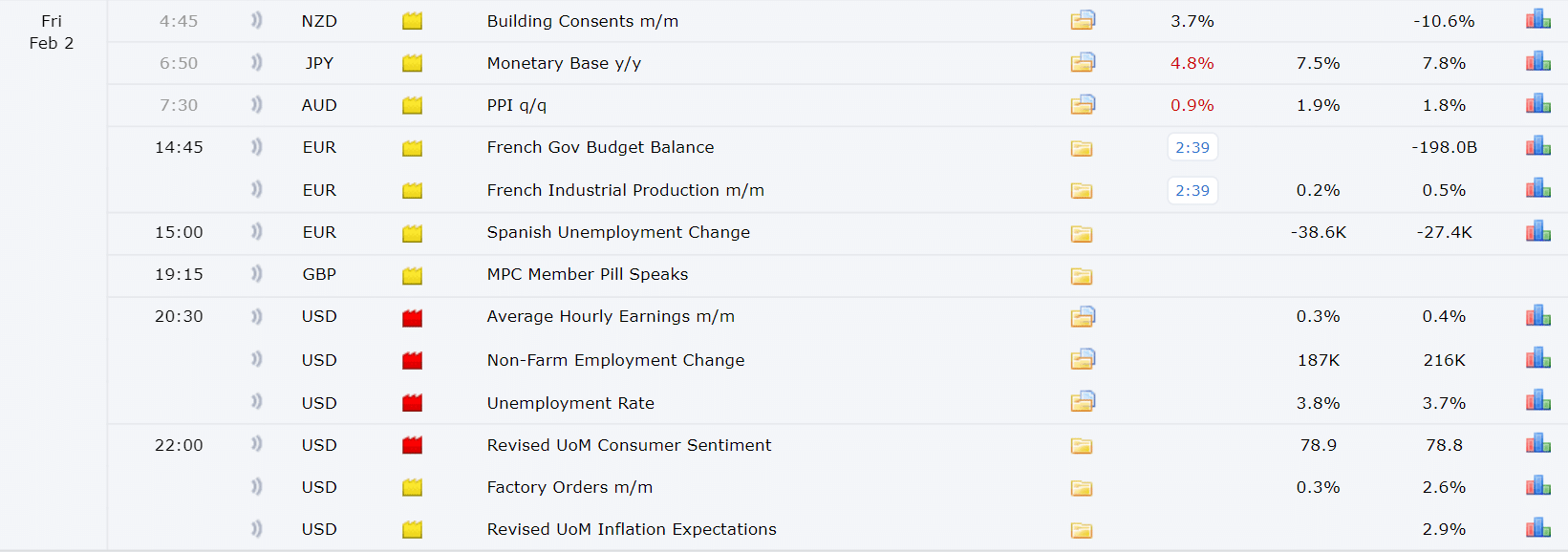Open graph icon for Building Consents m/m
The height and width of the screenshot is (552, 1568).
pyautogui.click(x=1538, y=19)
